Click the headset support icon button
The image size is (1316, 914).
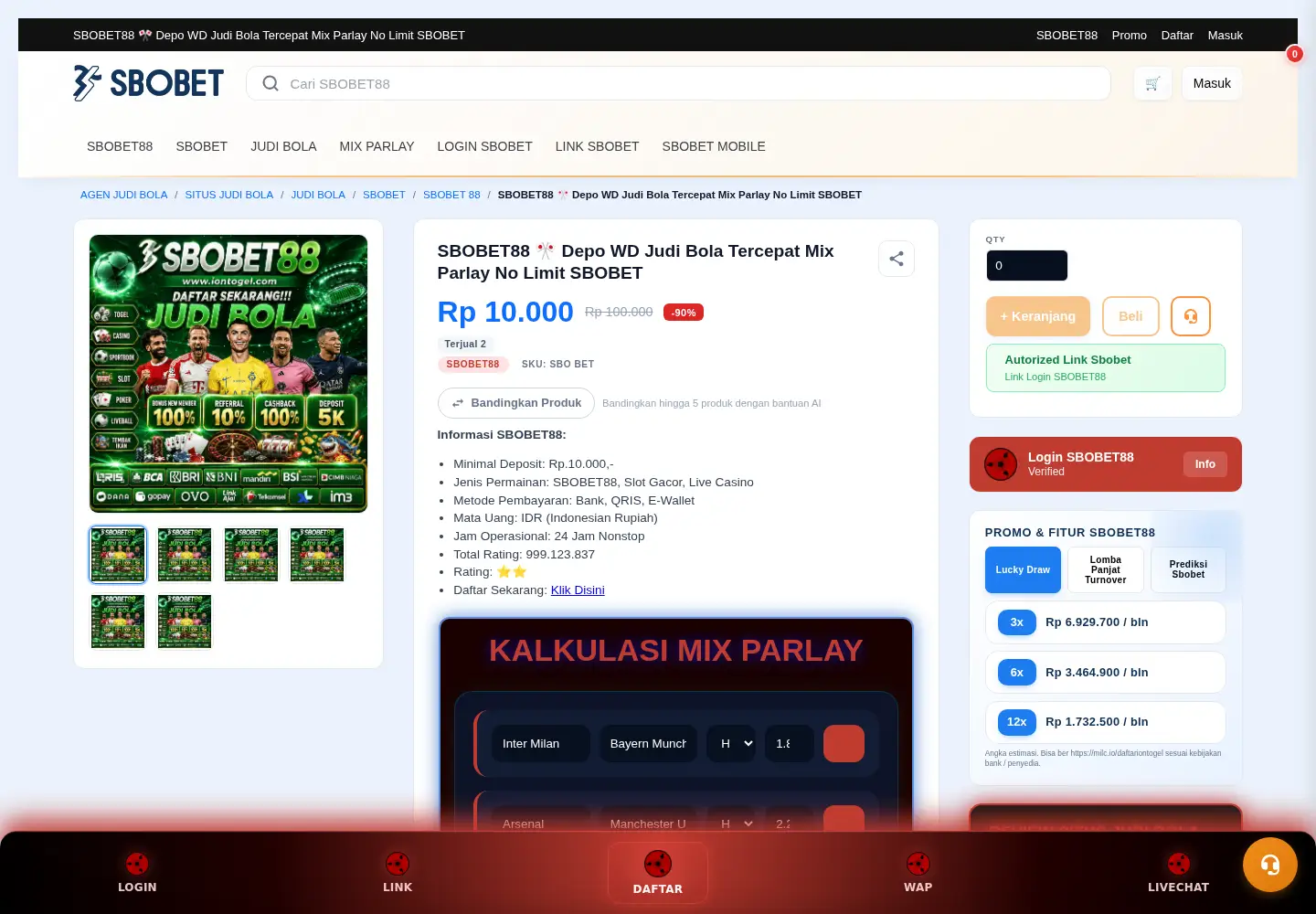point(1191,316)
